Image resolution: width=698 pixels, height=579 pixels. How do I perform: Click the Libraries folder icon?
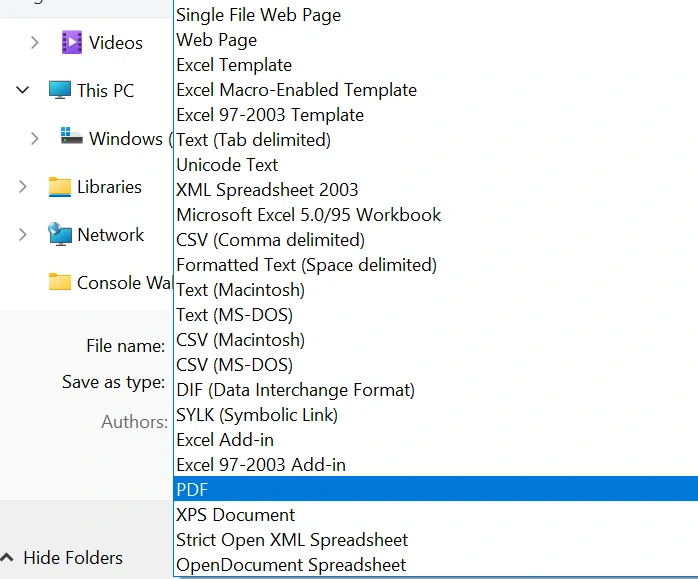pyautogui.click(x=60, y=187)
